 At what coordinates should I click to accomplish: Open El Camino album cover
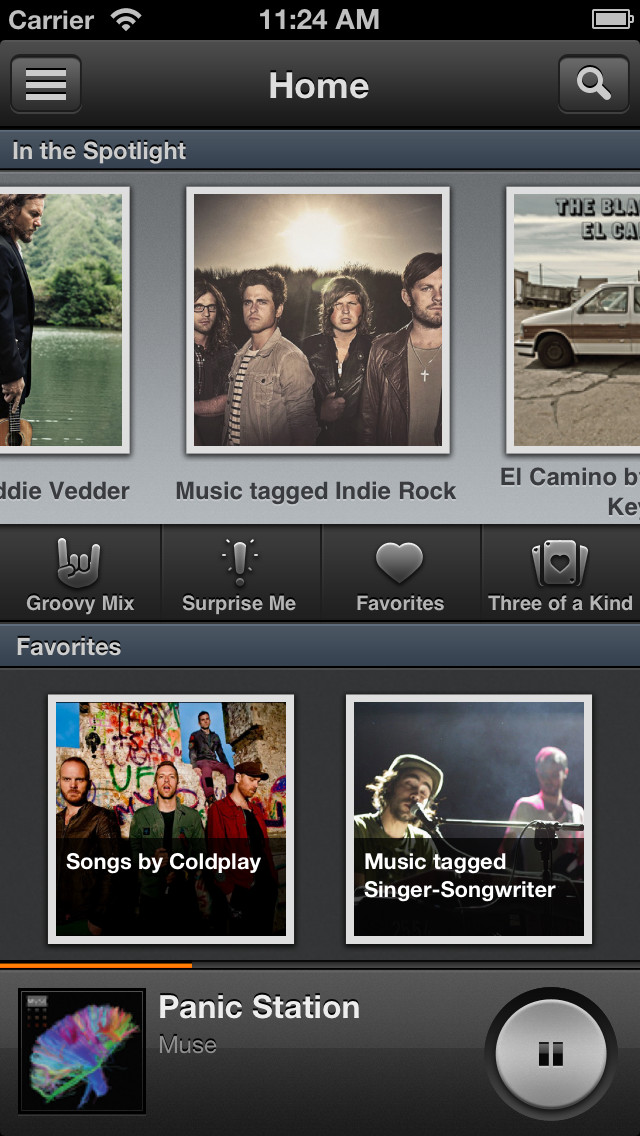click(573, 320)
